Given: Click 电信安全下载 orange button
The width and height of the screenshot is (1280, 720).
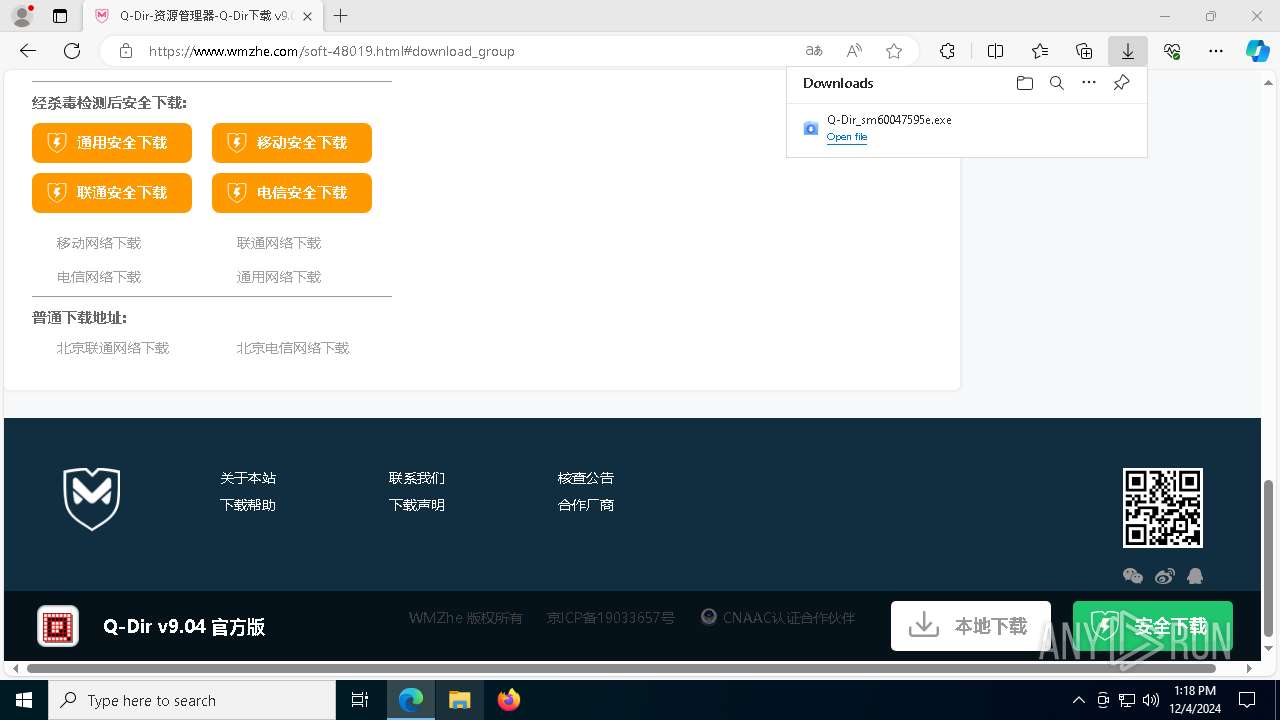Looking at the screenshot, I should pyautogui.click(x=292, y=193).
